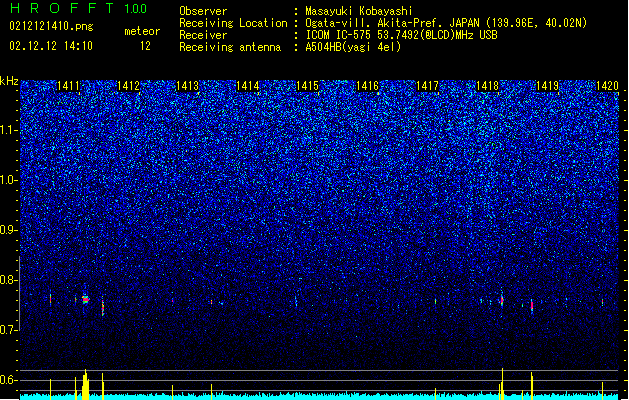The height and width of the screenshot is (400, 629).
Task: Click the meteor label
Action: click(x=142, y=31)
